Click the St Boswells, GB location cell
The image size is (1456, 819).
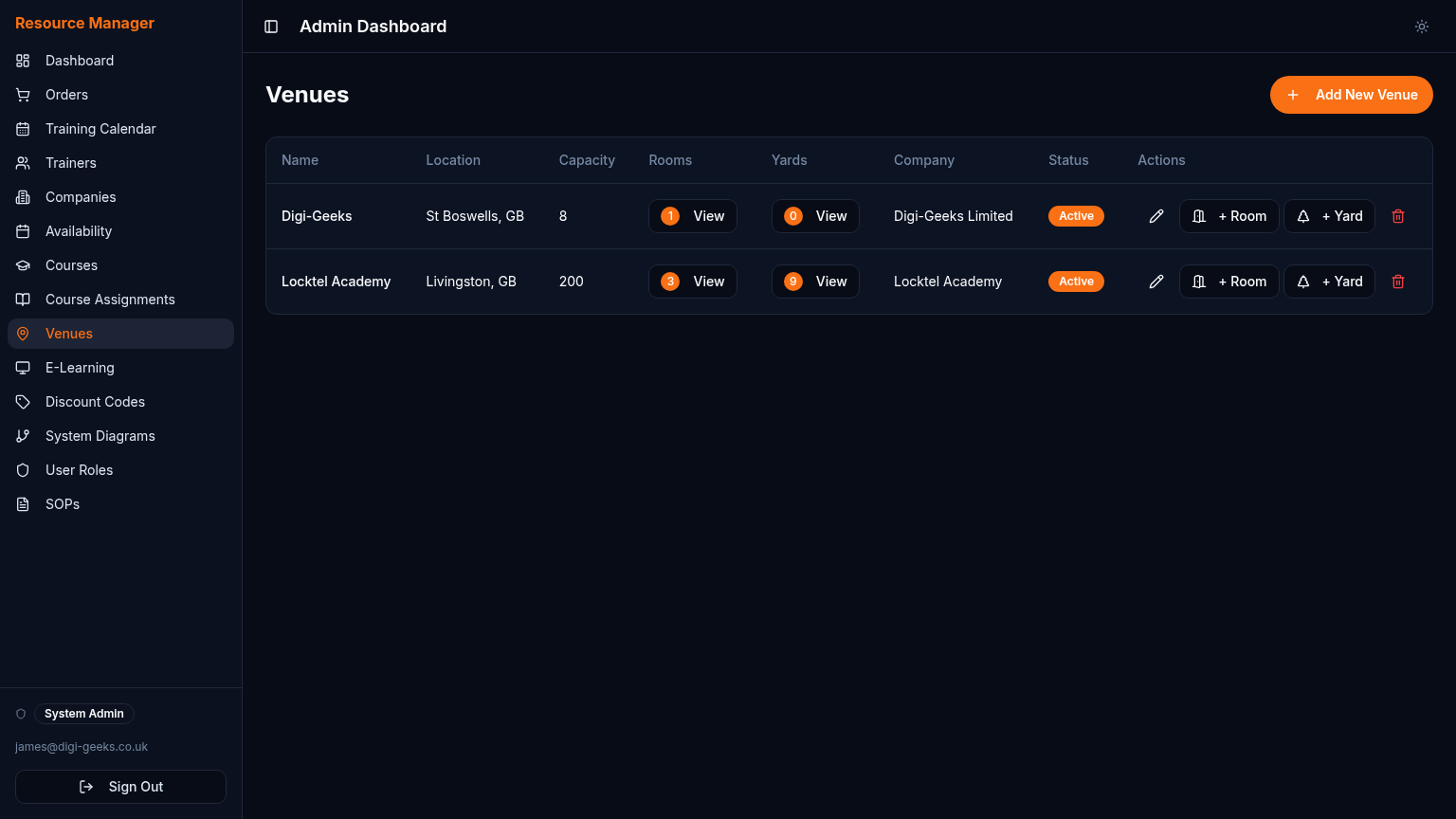click(x=475, y=216)
